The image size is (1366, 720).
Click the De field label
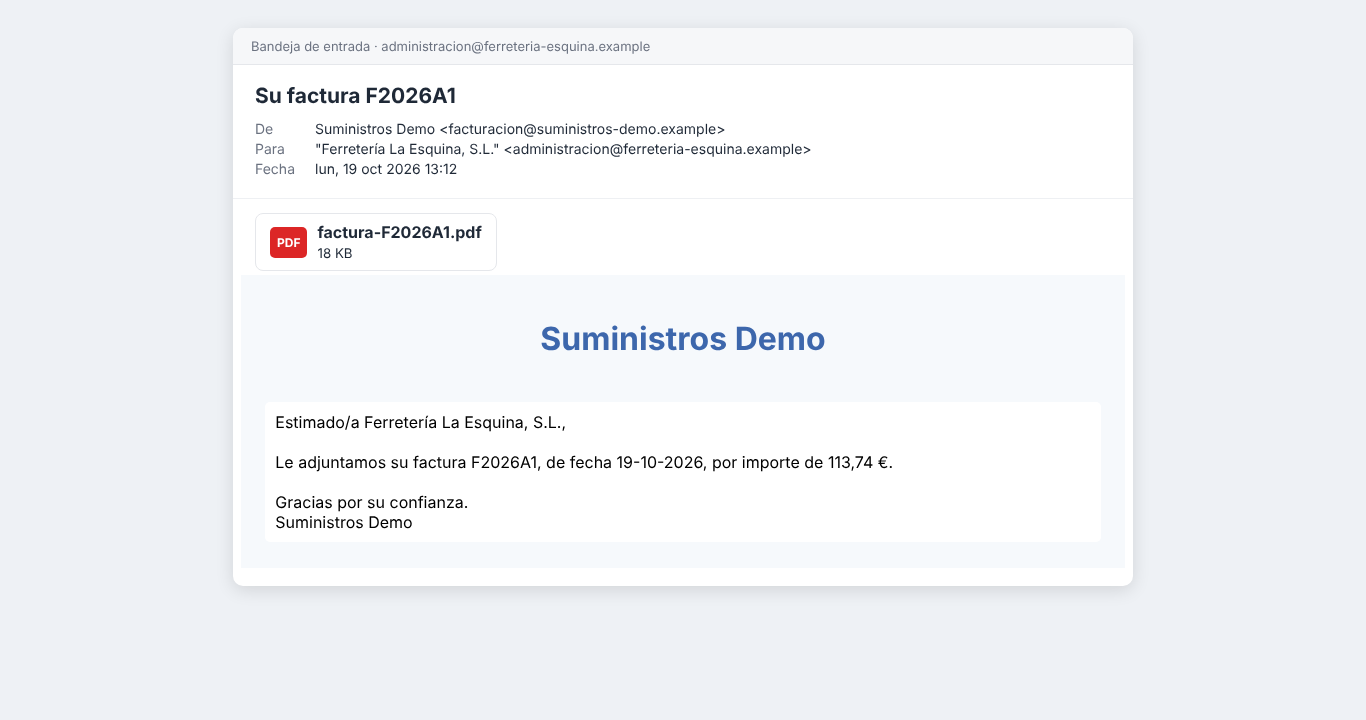264,129
